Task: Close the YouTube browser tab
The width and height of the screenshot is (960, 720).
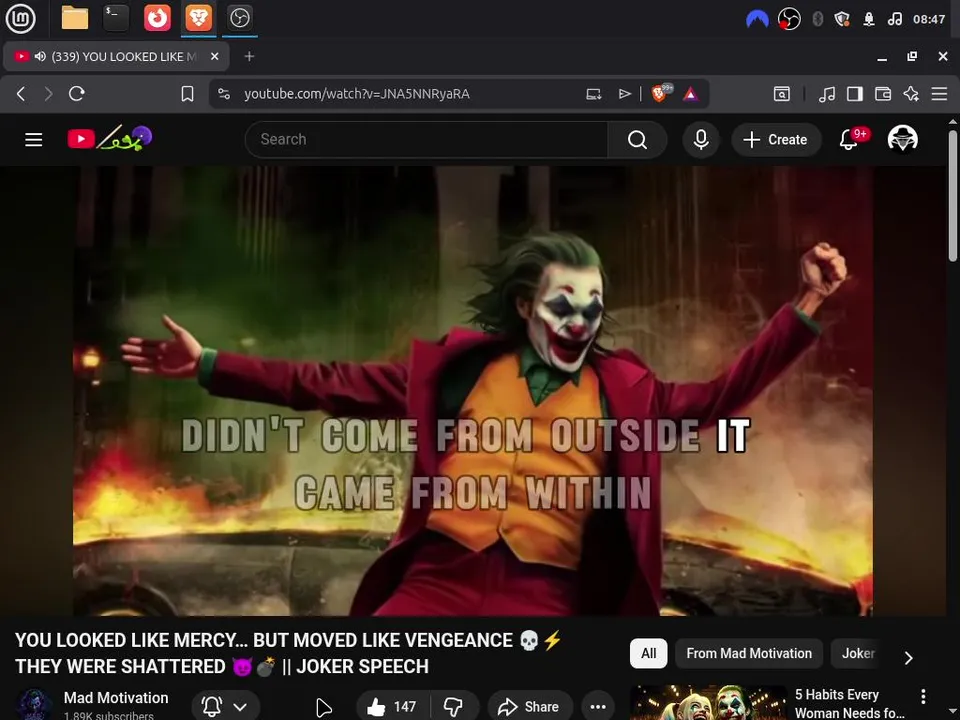Action: pyautogui.click(x=214, y=56)
